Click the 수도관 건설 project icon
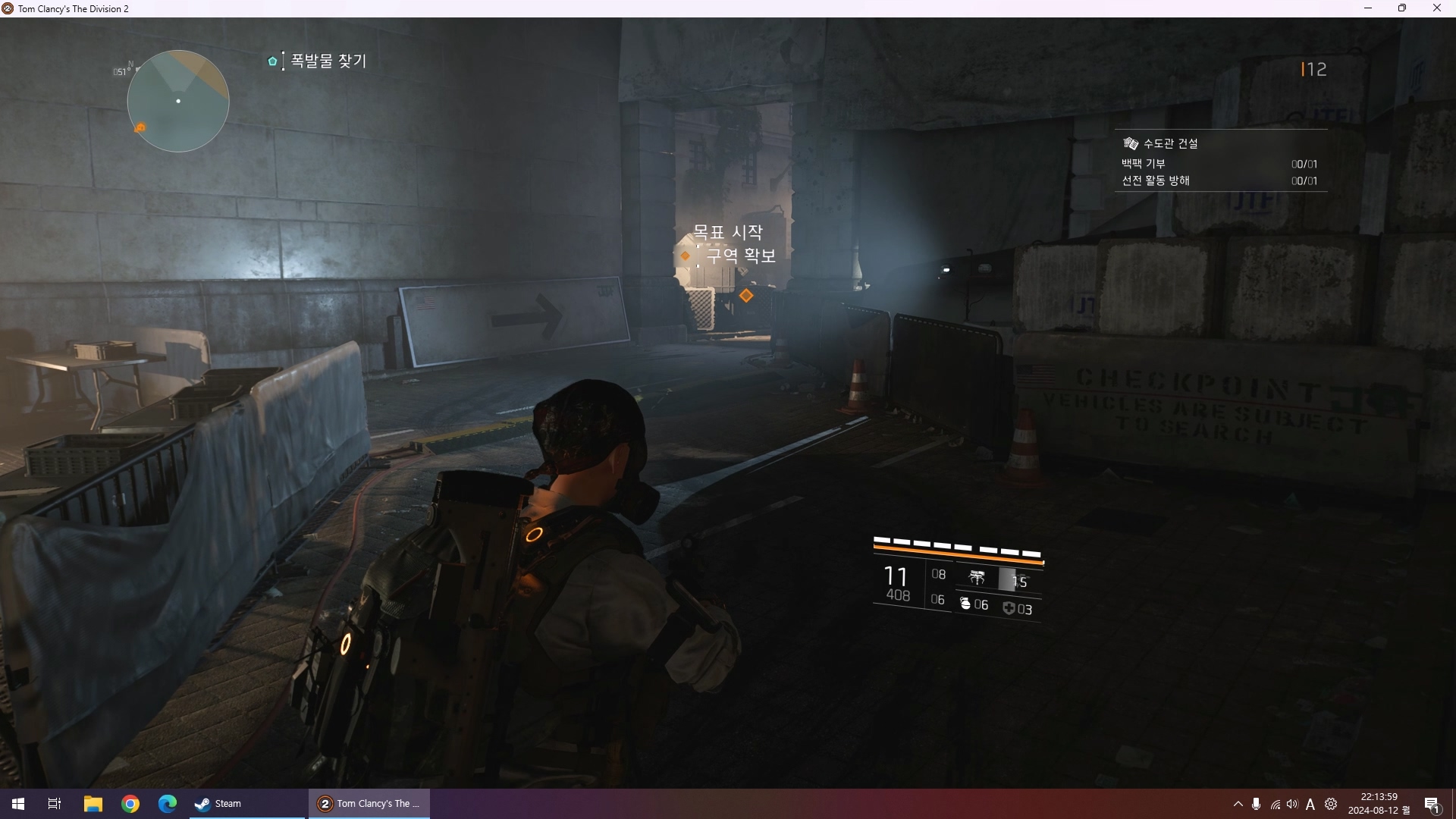 pos(1131,143)
